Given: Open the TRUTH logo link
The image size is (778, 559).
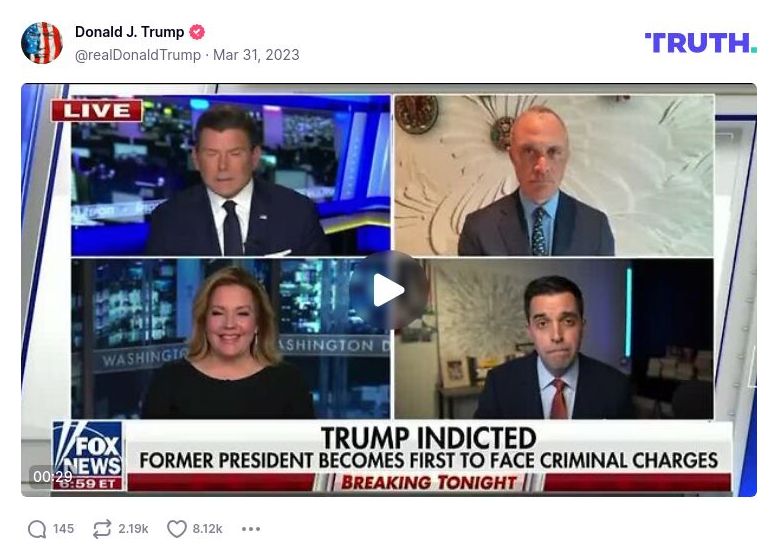Looking at the screenshot, I should pos(701,43).
